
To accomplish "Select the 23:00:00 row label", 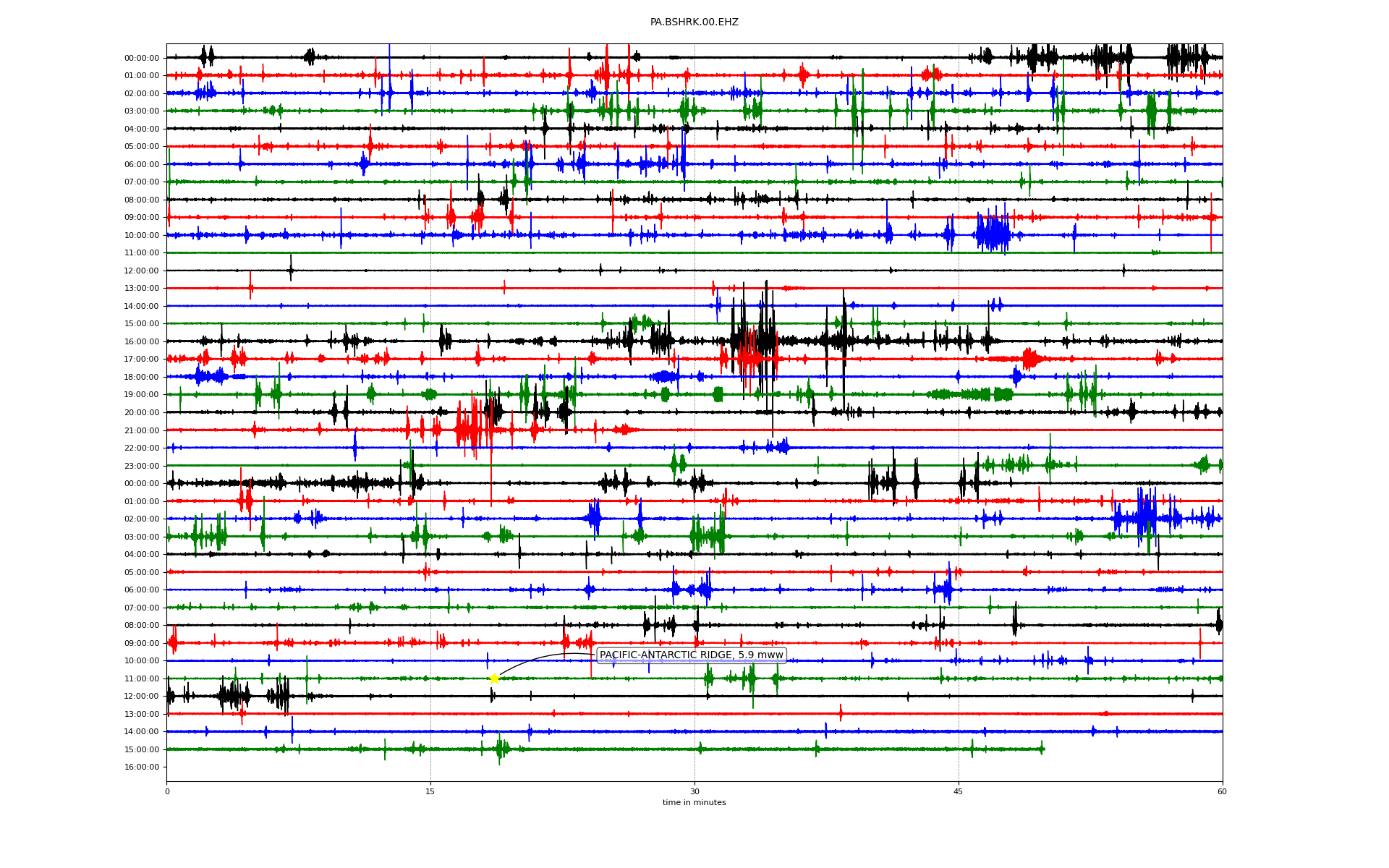I will [141, 466].
